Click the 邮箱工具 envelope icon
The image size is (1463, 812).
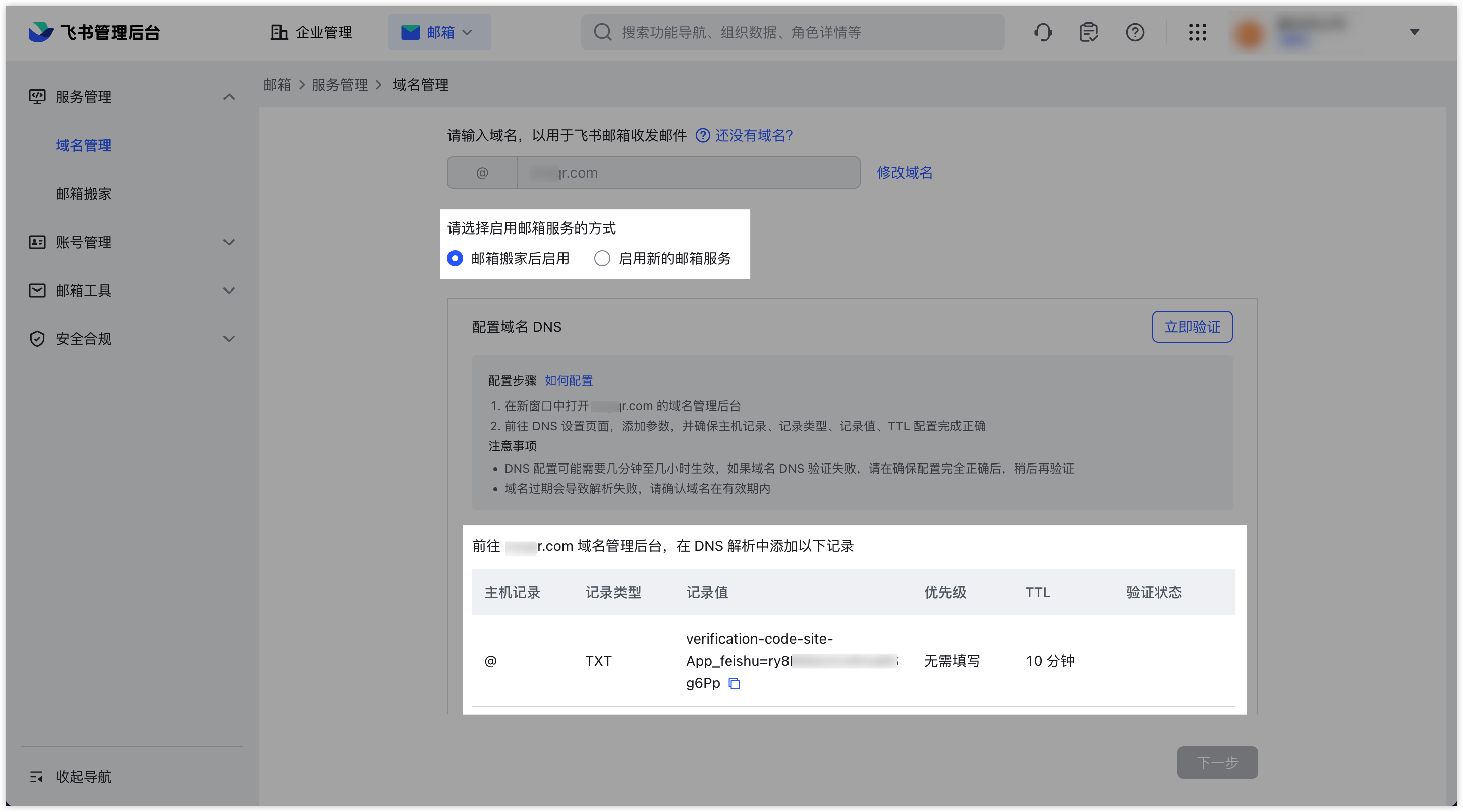(x=37, y=291)
